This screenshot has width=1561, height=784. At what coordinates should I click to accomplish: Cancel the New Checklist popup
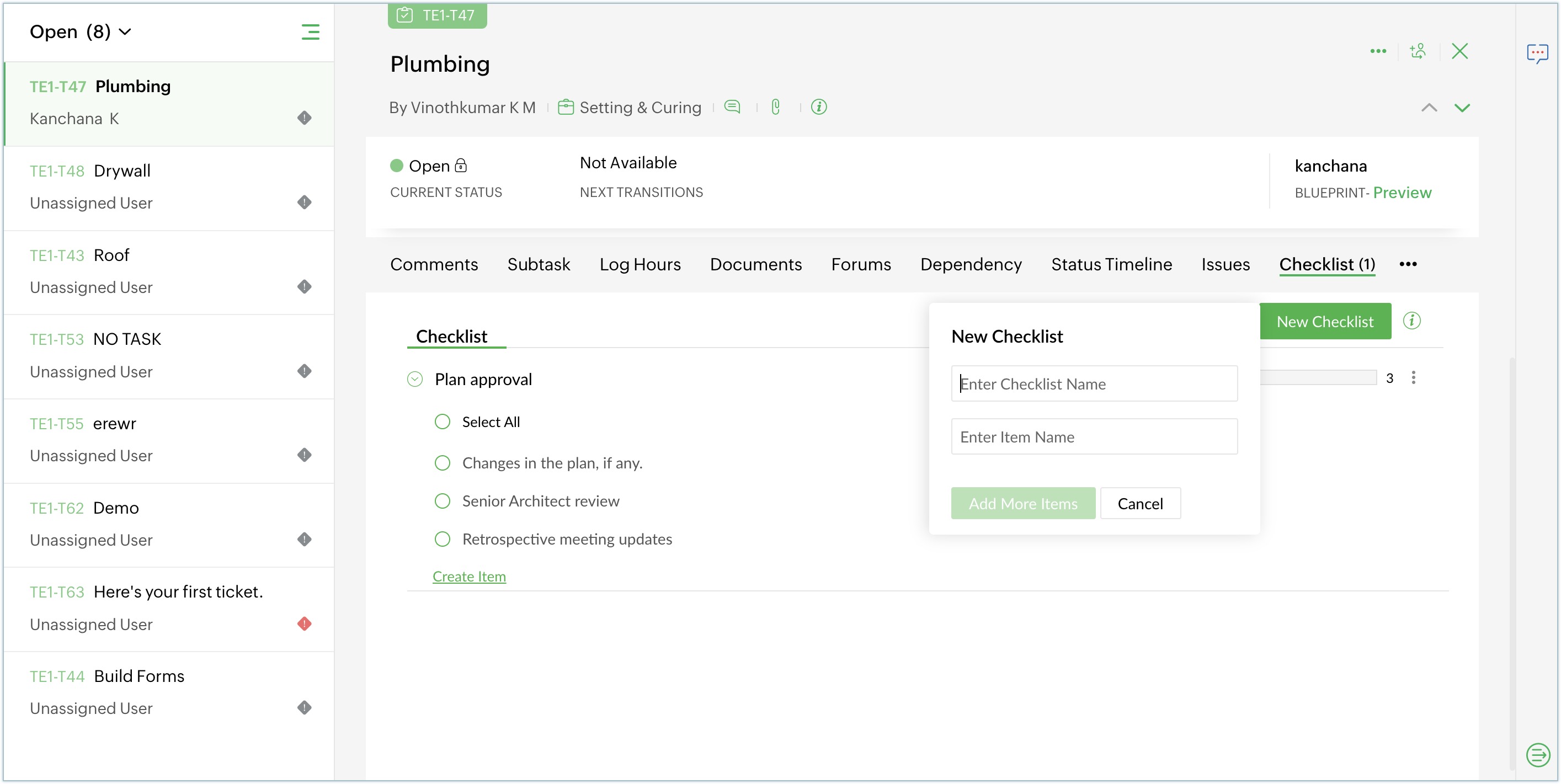(x=1140, y=504)
